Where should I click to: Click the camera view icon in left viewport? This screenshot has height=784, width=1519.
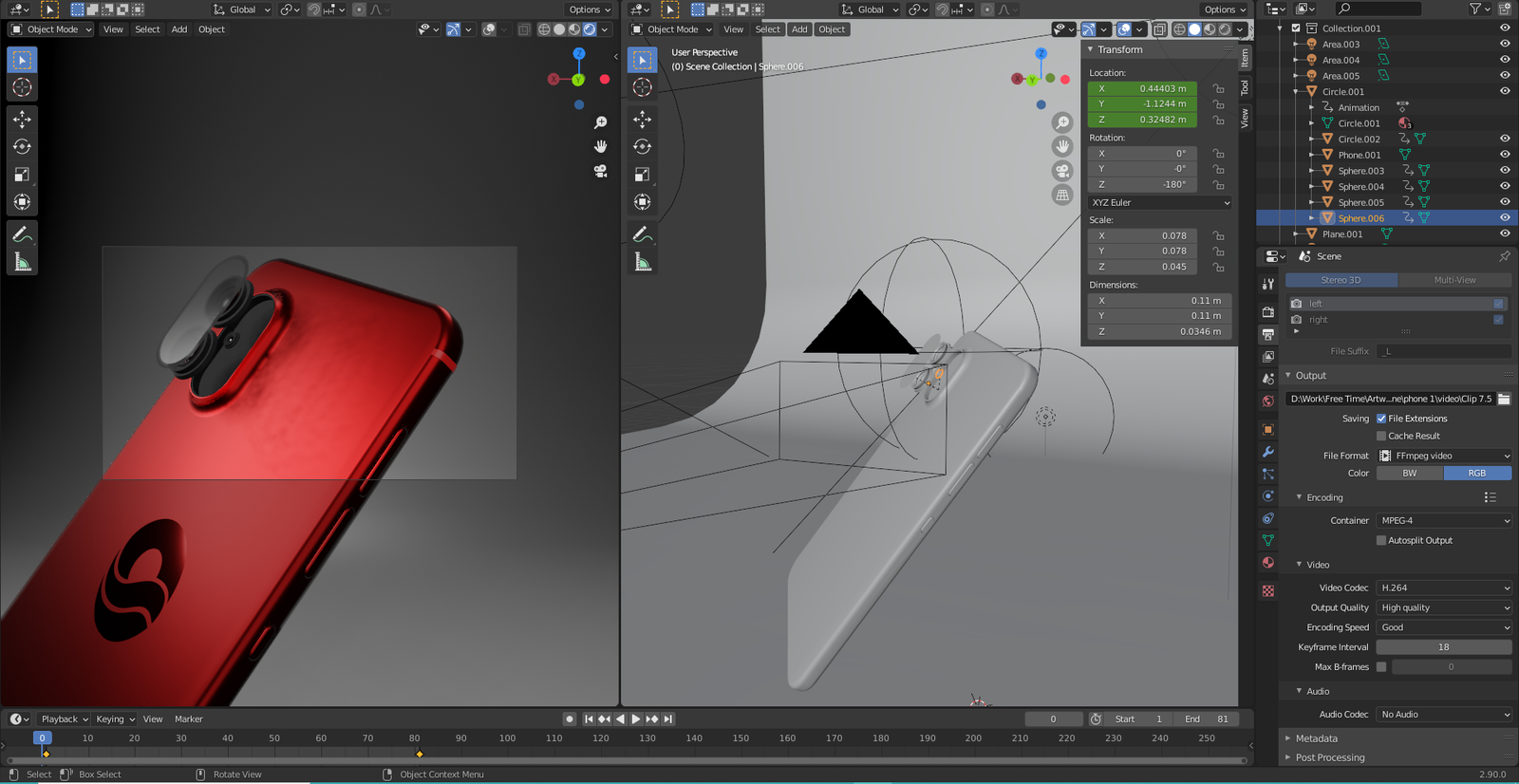coord(600,172)
